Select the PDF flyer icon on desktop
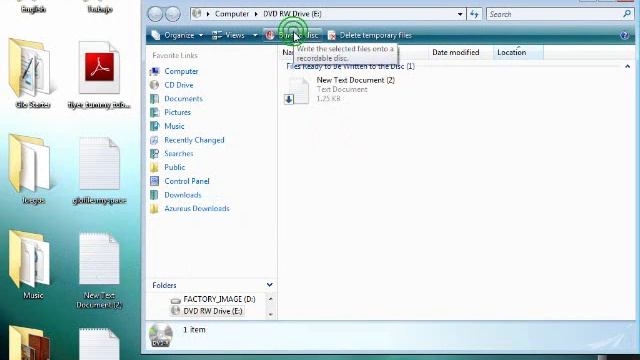This screenshot has height=360, width=640. [x=99, y=68]
